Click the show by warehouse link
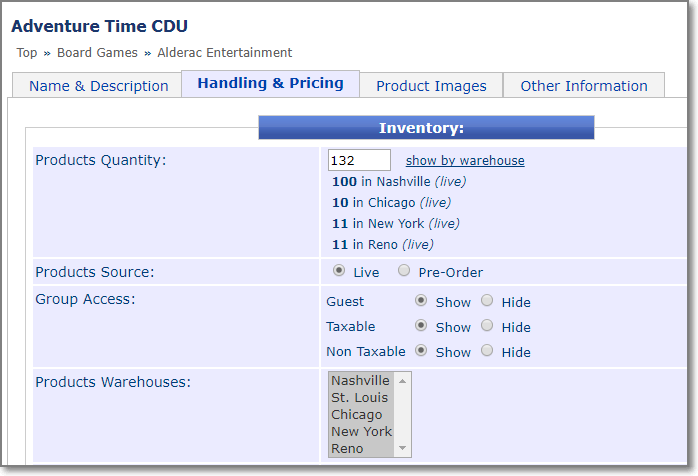 [465, 160]
